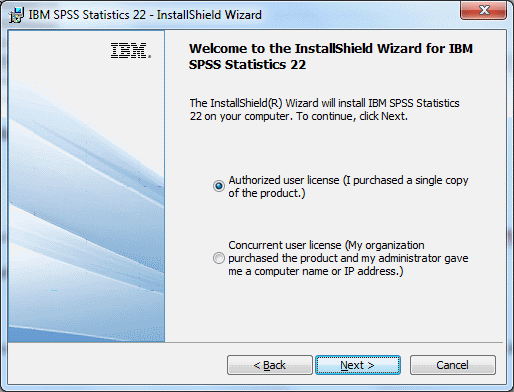Go back with the Back button
The height and width of the screenshot is (392, 514).
coord(270,365)
